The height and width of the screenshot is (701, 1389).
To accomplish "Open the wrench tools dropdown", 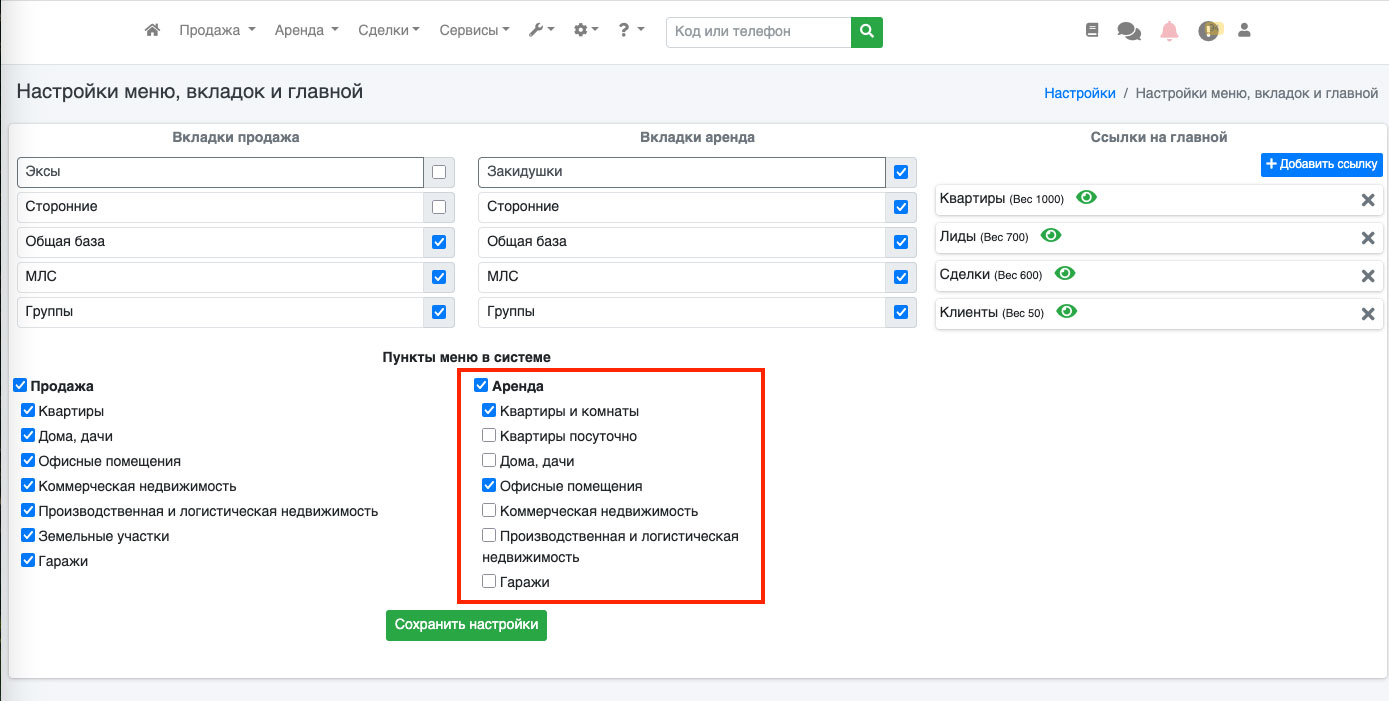I will click(541, 31).
